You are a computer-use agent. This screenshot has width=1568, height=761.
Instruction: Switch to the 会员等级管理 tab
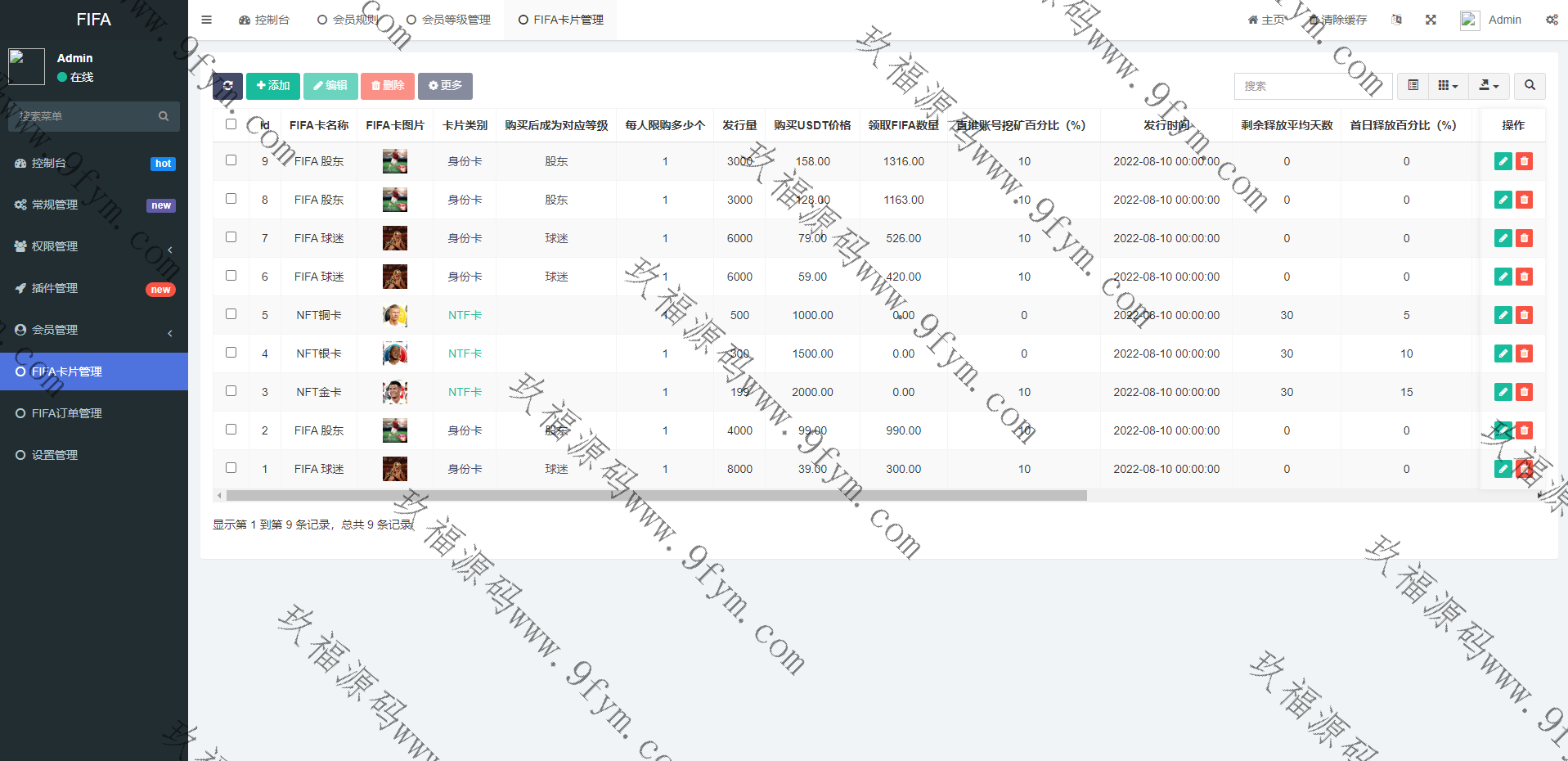click(x=449, y=20)
